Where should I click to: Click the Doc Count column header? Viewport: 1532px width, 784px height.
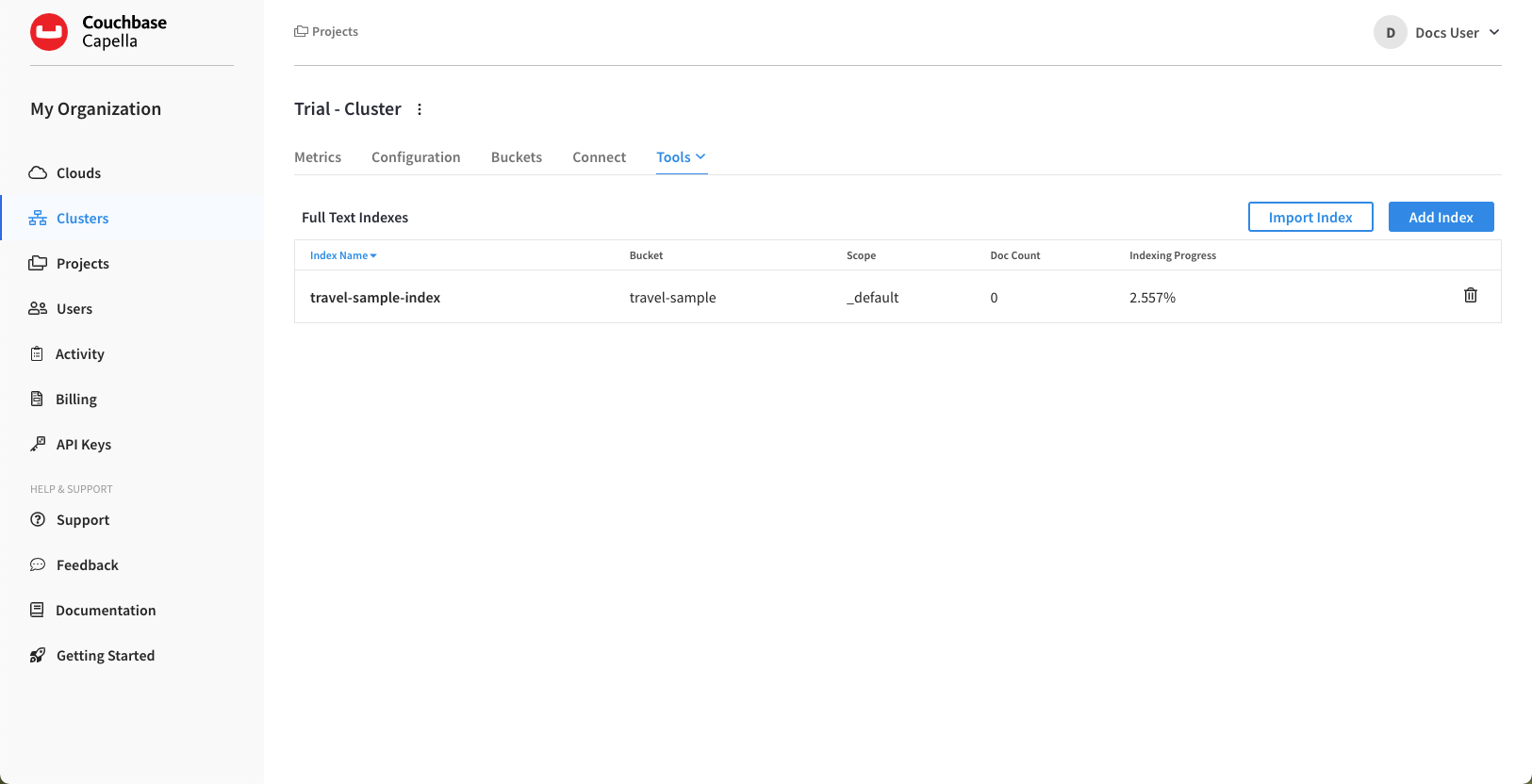(x=1014, y=255)
